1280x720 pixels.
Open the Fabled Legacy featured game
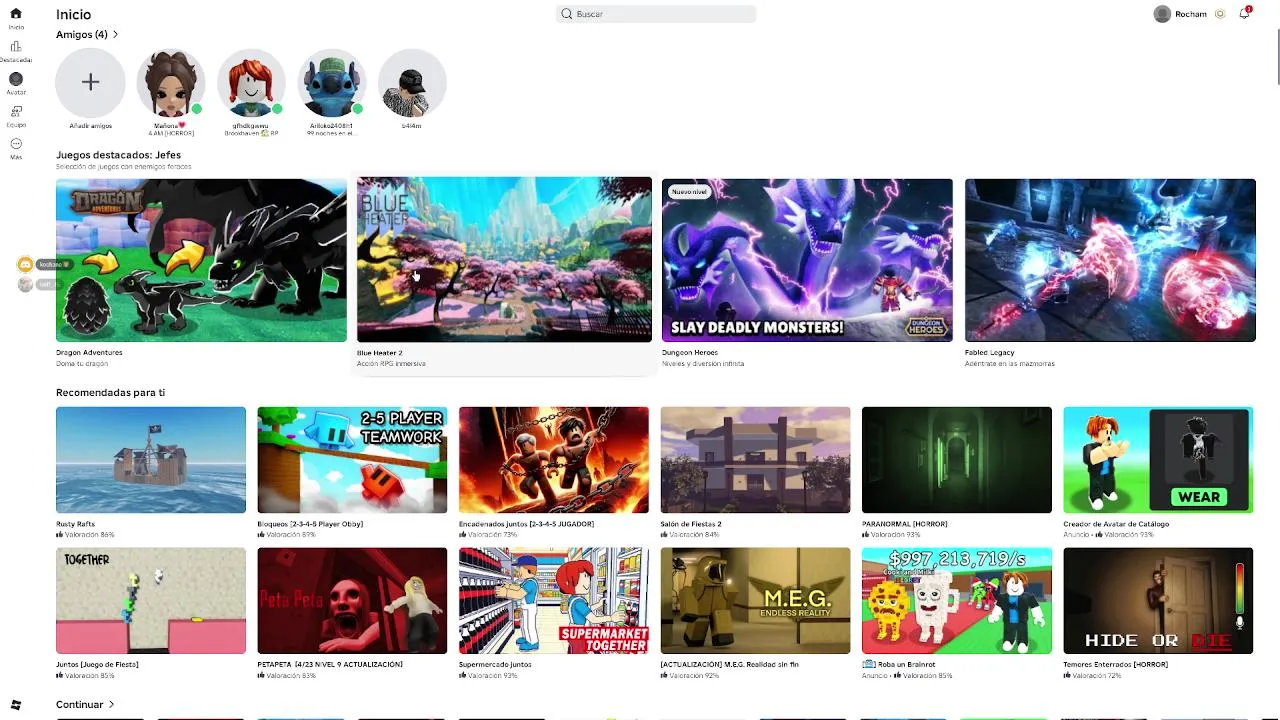tap(1110, 260)
